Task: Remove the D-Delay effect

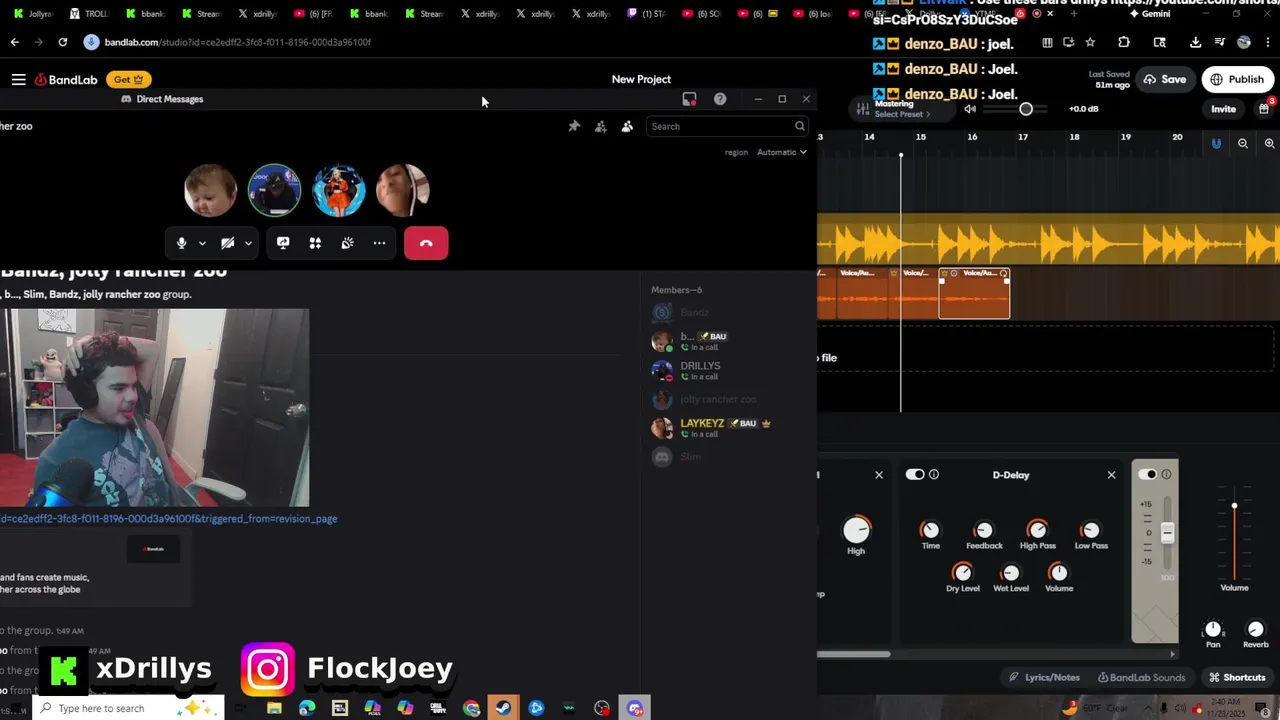Action: pos(1111,475)
